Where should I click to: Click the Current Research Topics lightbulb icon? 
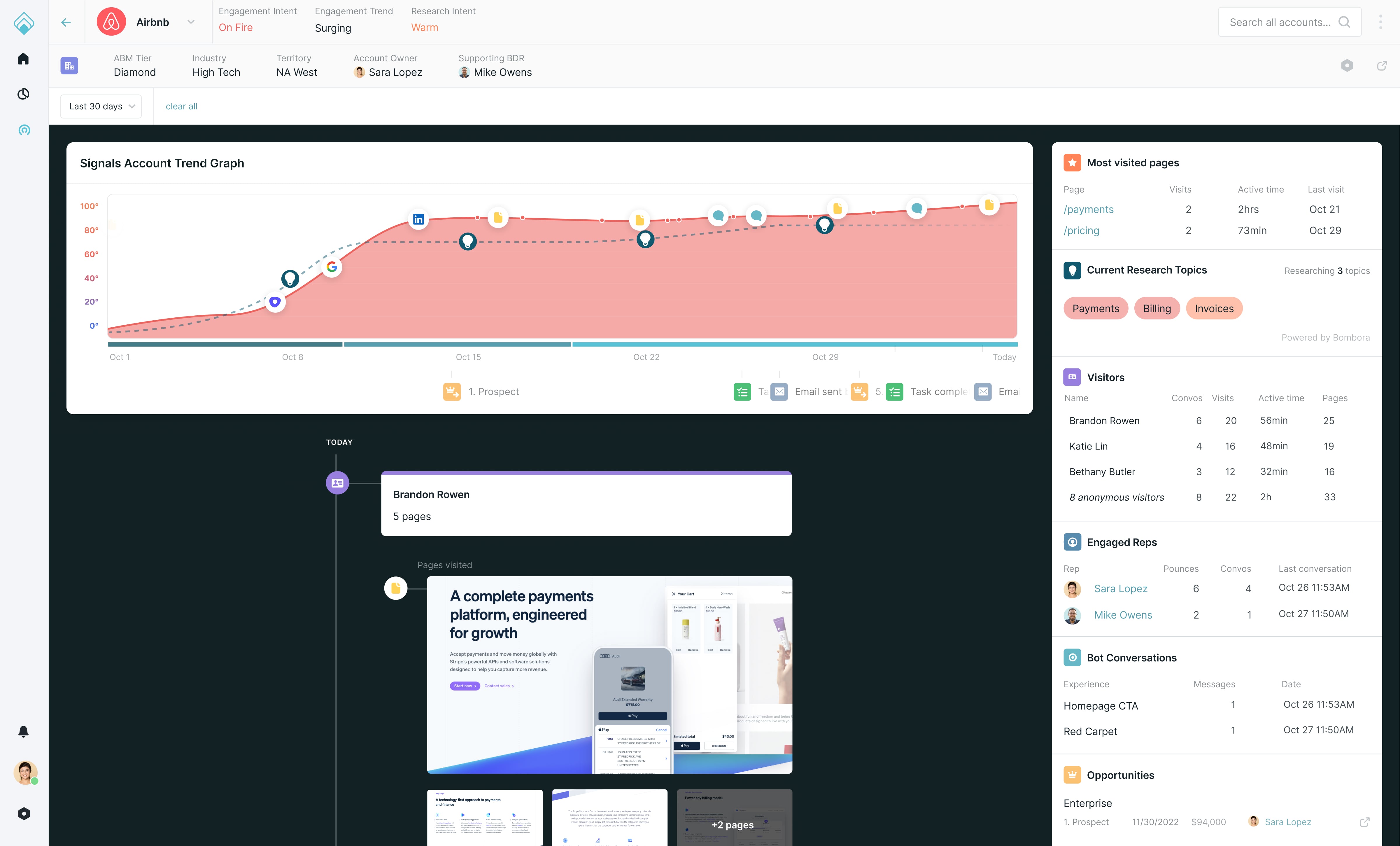(1072, 270)
